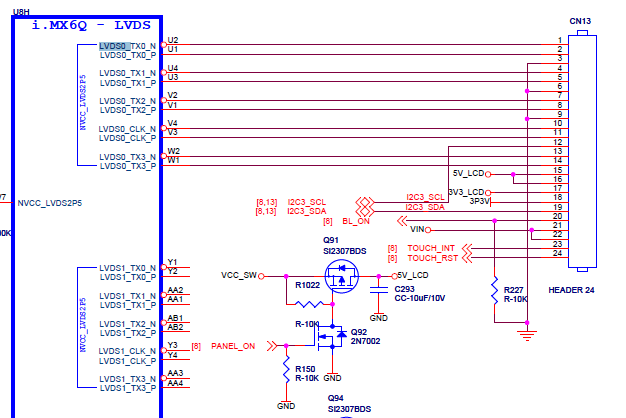This screenshot has width=626, height=418.
Task: Select the Q91 SI2307BDS MOSFET symbol
Action: click(x=341, y=276)
